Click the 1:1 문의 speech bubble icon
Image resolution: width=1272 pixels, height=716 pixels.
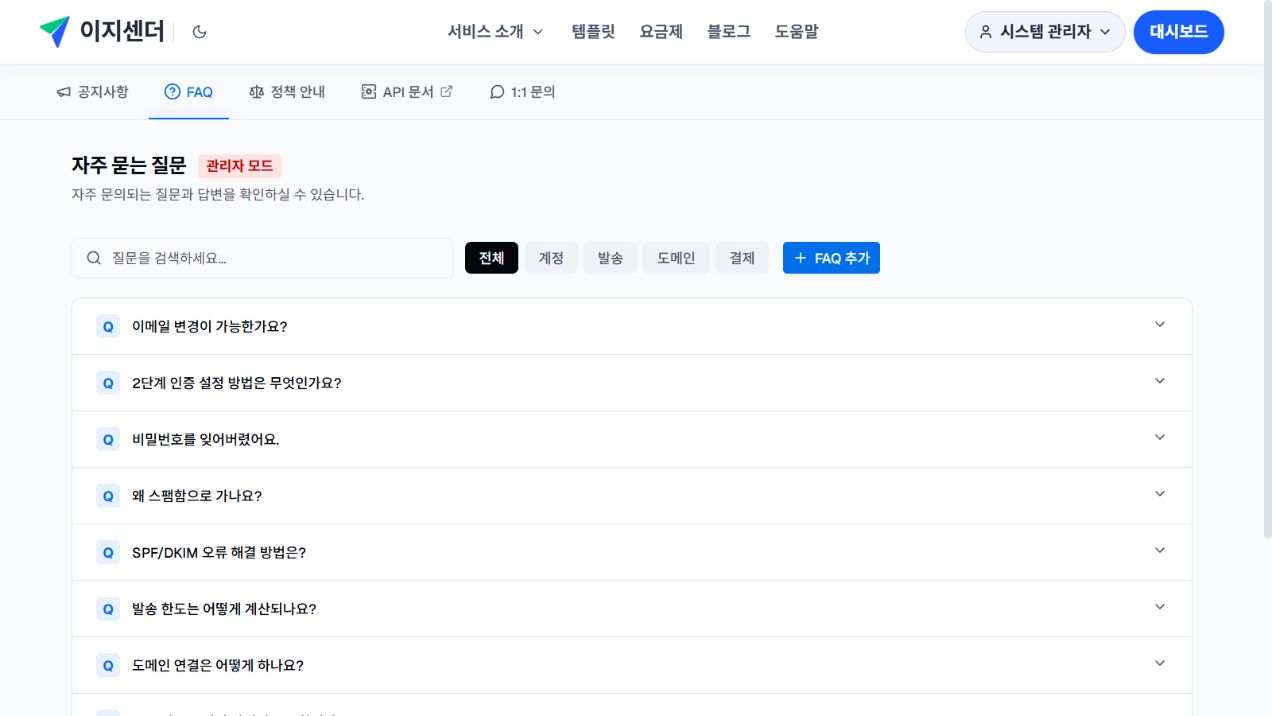(x=497, y=92)
